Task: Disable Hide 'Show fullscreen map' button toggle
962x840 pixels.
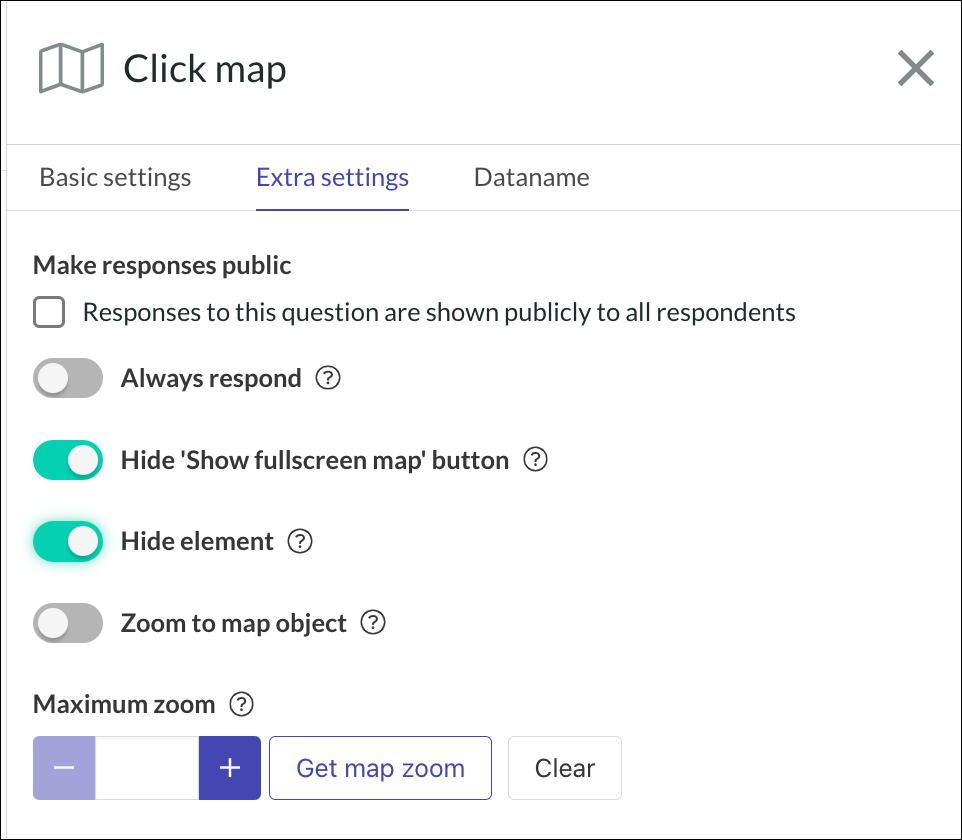Action: point(67,460)
